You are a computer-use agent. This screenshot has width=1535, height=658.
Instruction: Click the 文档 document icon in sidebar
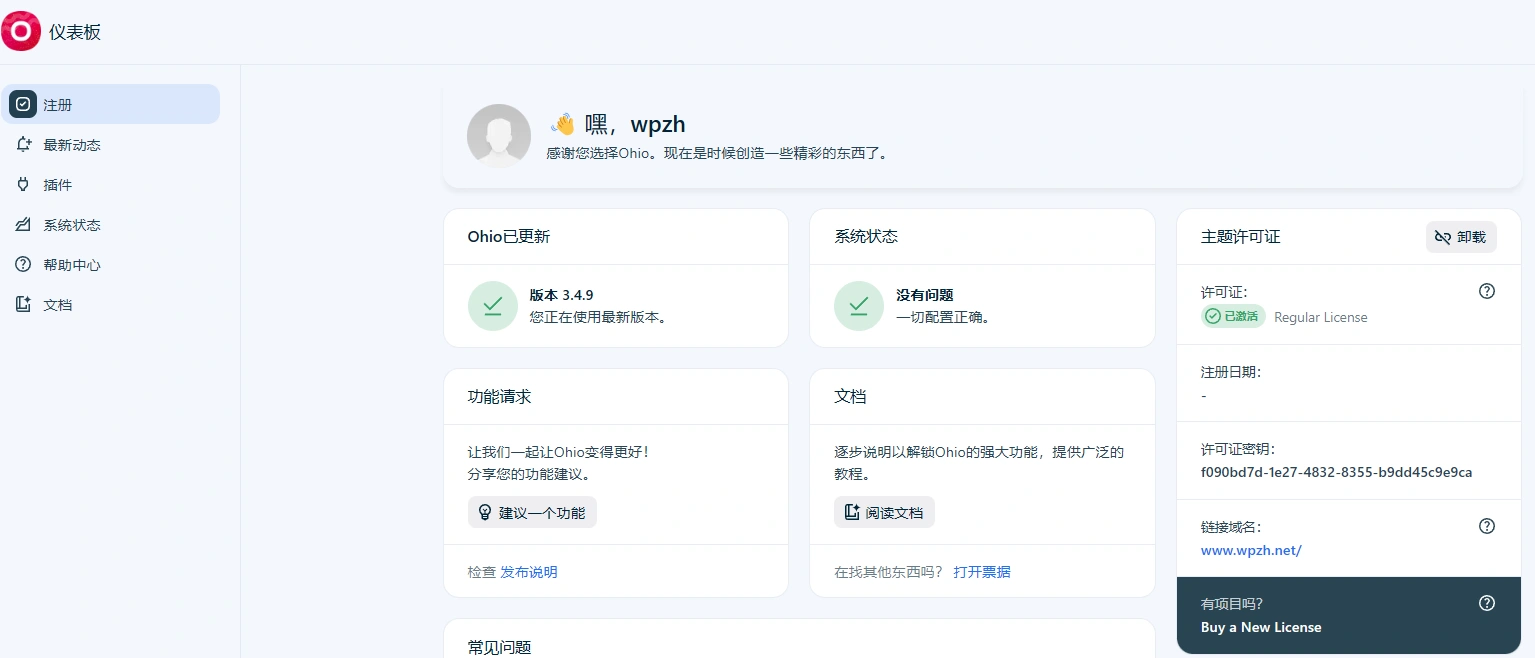click(23, 304)
